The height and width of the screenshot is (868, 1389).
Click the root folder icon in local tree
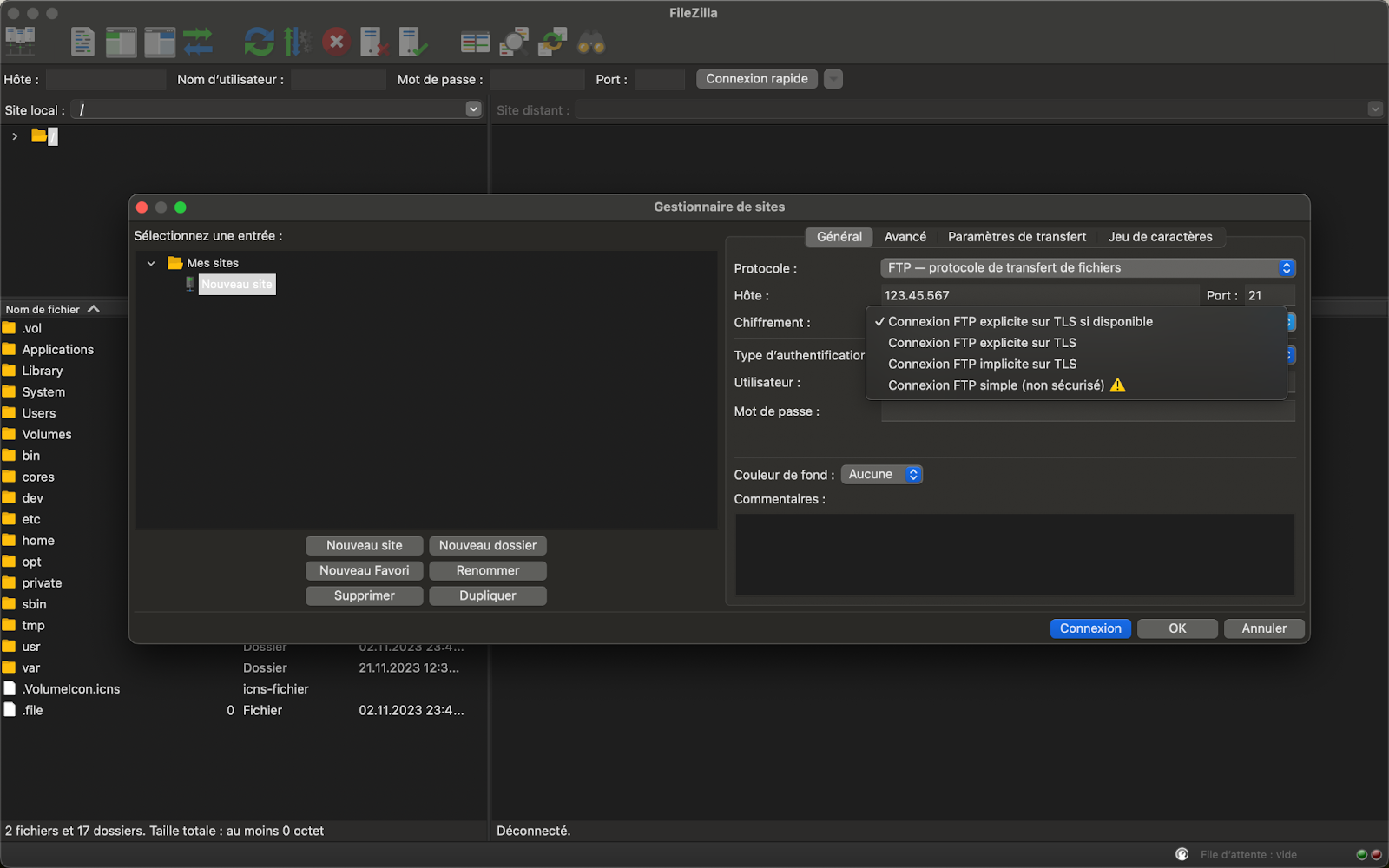coord(39,135)
